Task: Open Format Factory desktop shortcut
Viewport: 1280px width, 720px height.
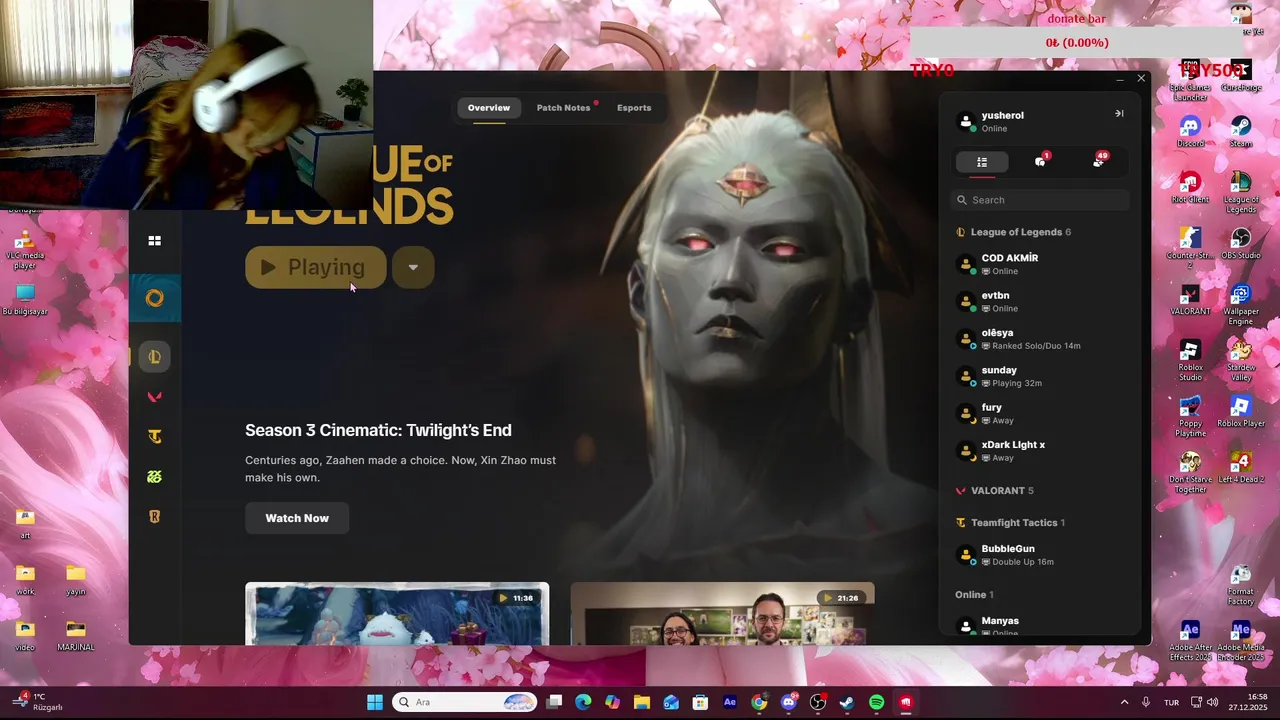Action: 1241,585
